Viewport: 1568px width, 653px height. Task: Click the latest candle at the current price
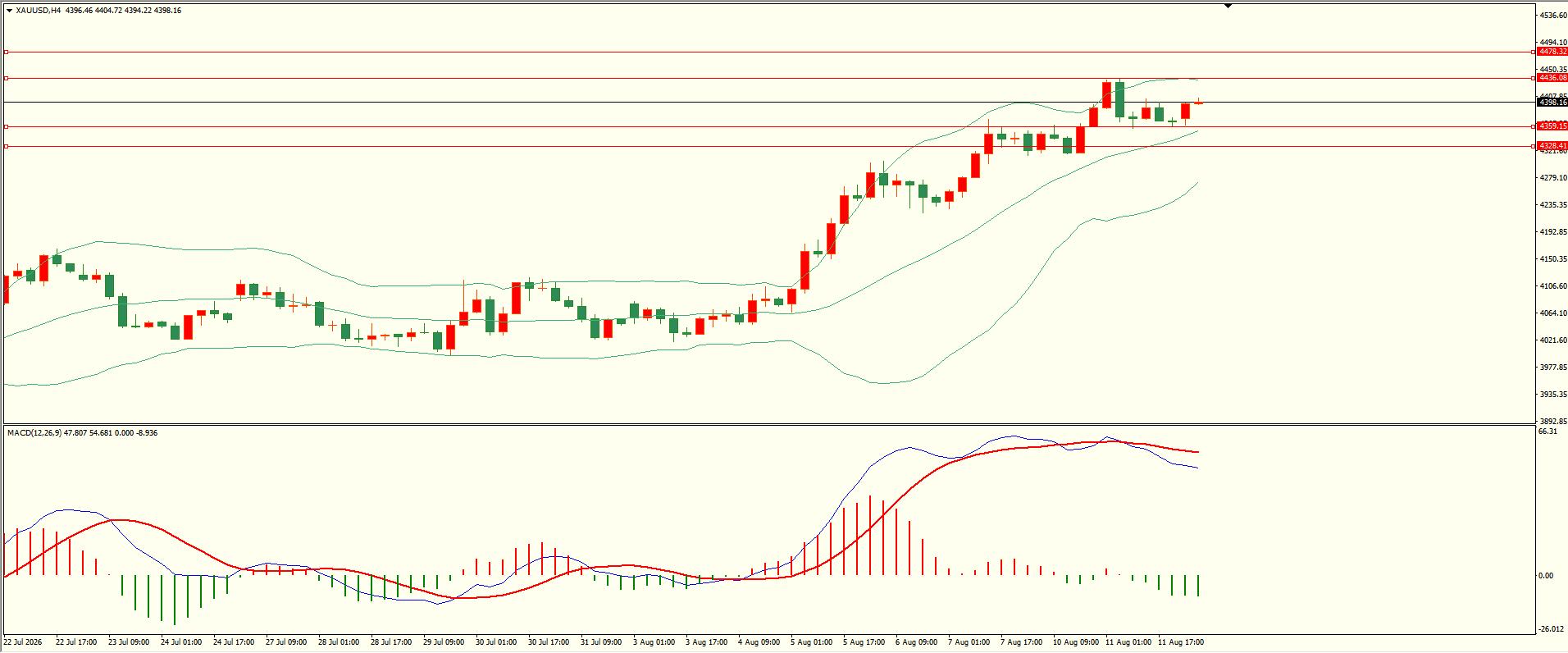tap(1199, 102)
